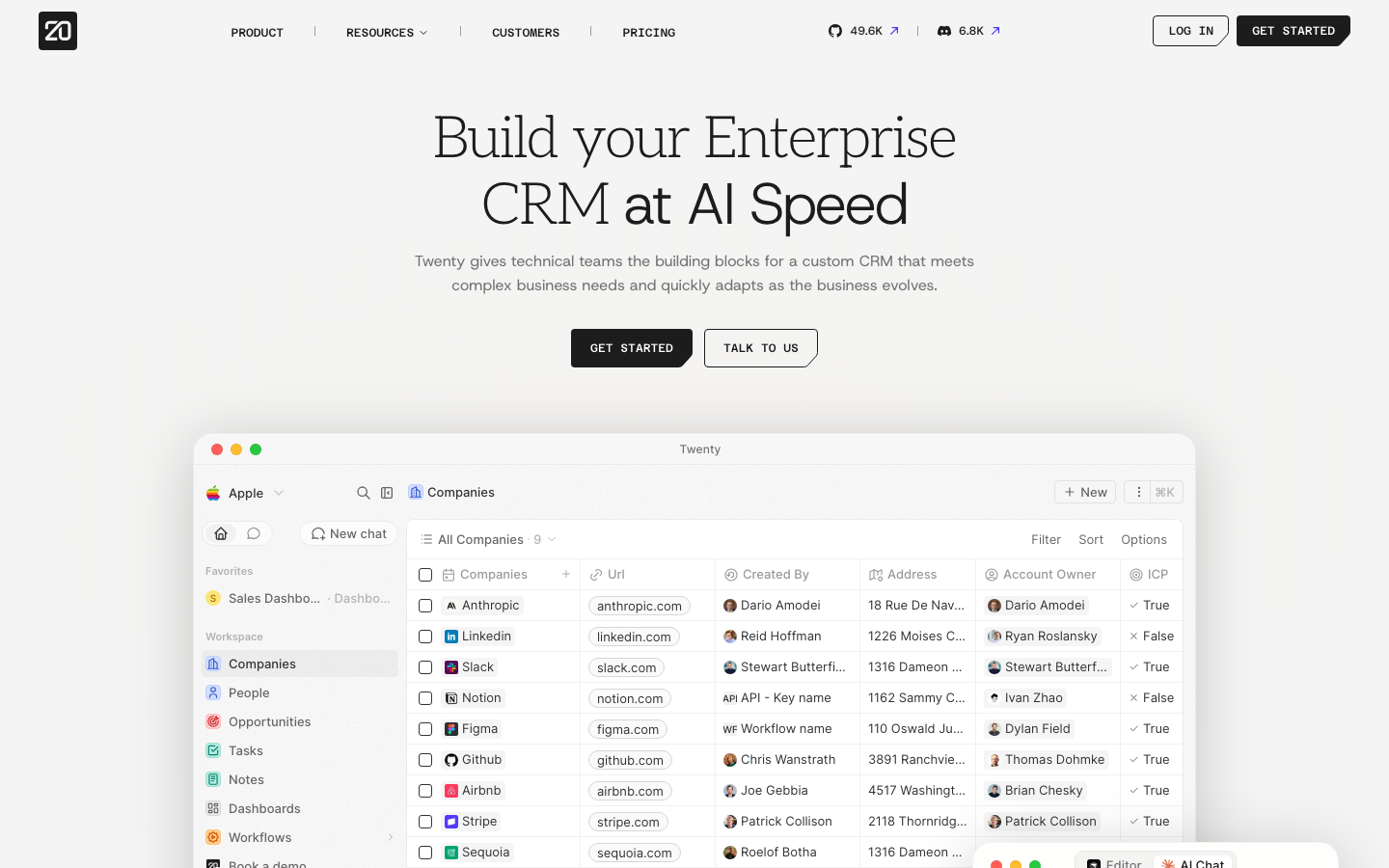This screenshot has height=868, width=1389.
Task: Click the Tasks checkmark icon in sidebar
Action: tap(213, 750)
